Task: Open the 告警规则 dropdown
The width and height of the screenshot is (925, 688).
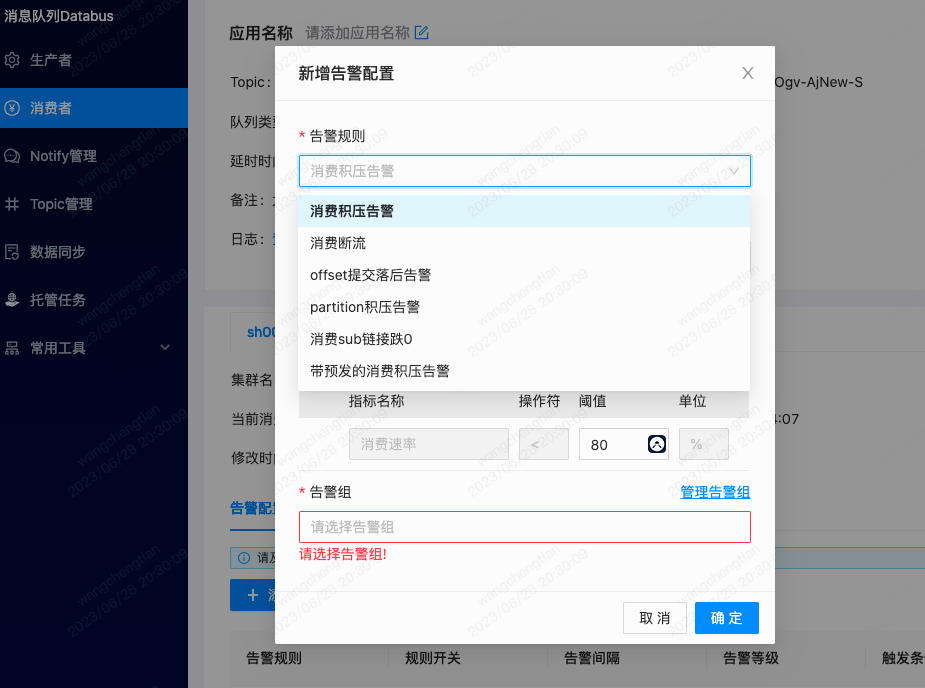Action: click(524, 171)
